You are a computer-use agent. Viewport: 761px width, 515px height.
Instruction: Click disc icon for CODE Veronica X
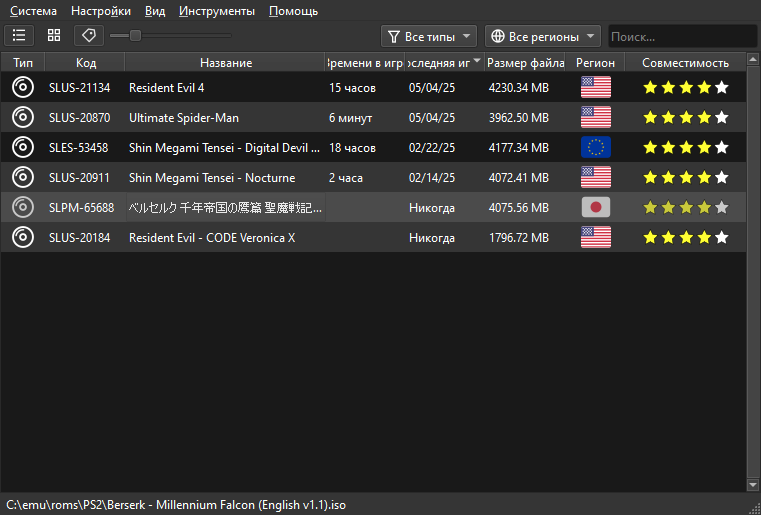23,237
